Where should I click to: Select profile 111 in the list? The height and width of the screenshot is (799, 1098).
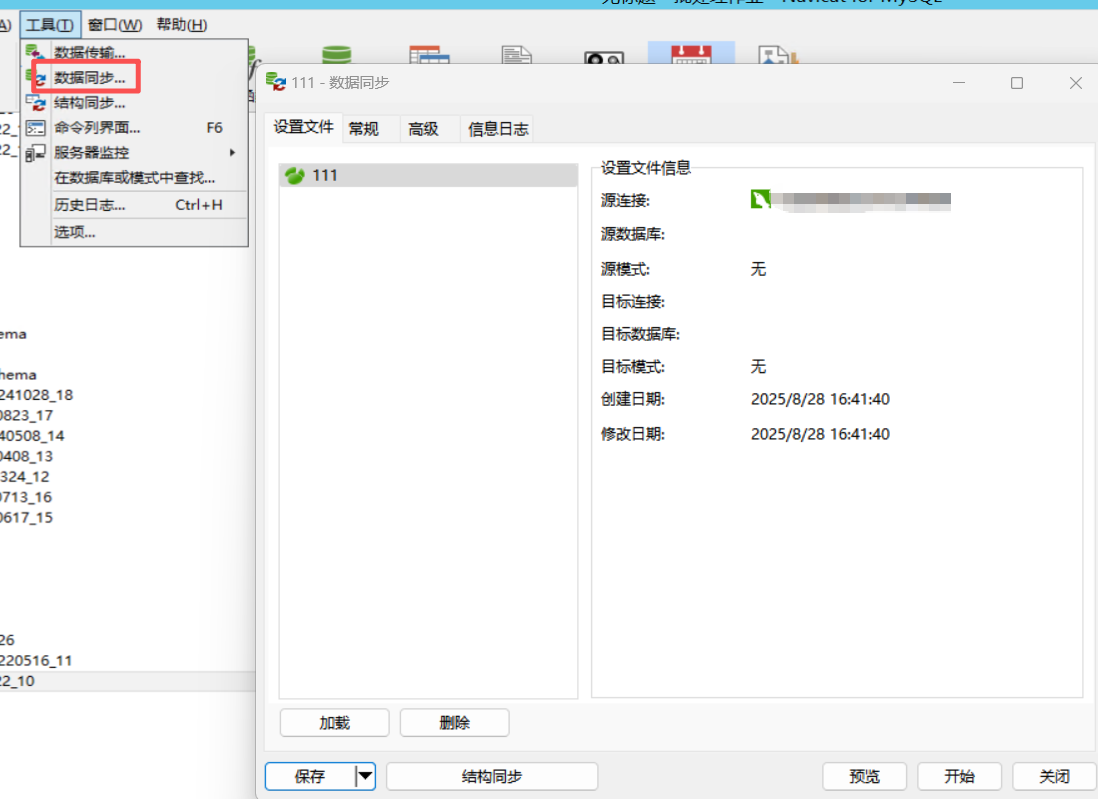[x=429, y=175]
